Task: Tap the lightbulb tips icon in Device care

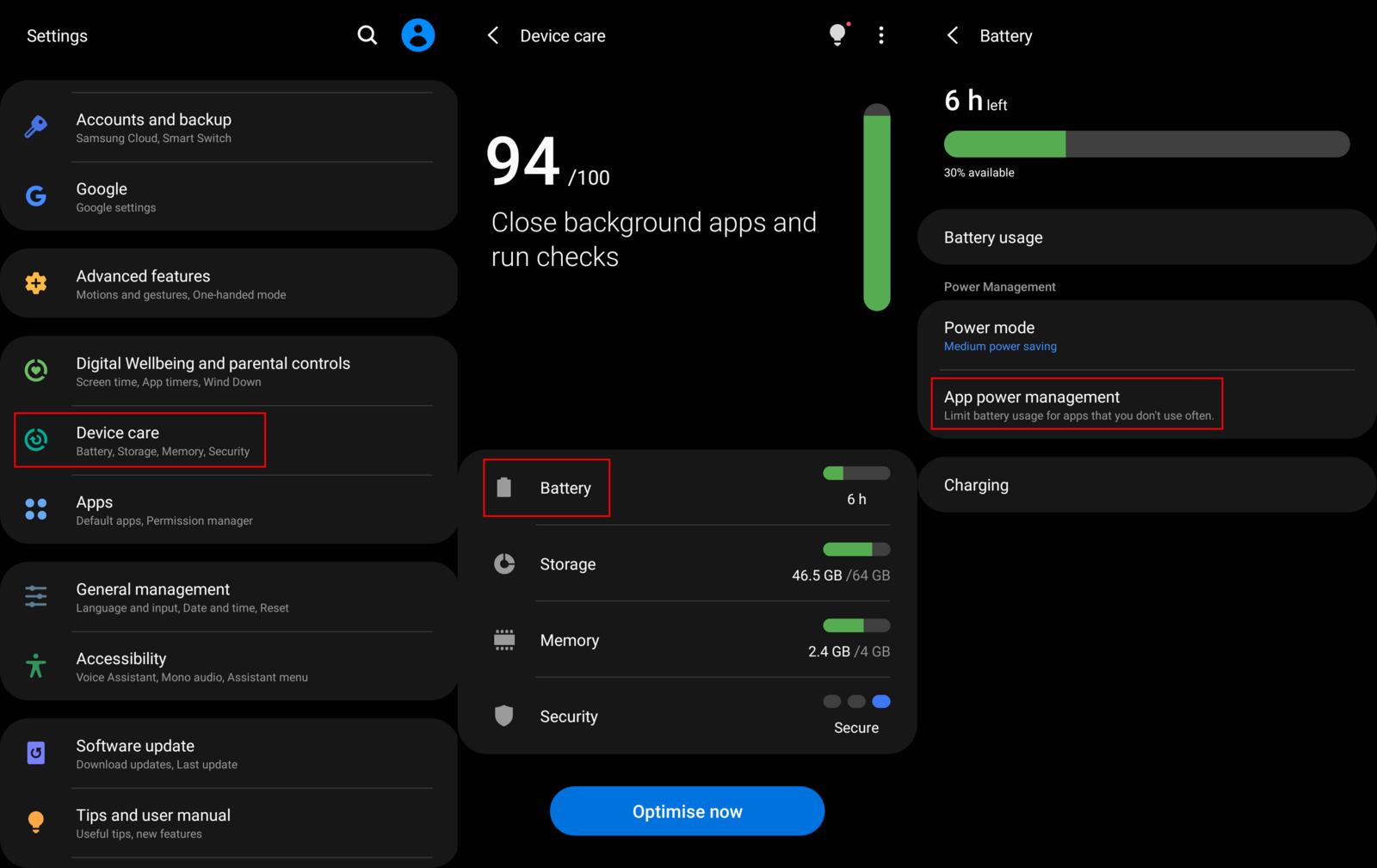Action: 837,35
